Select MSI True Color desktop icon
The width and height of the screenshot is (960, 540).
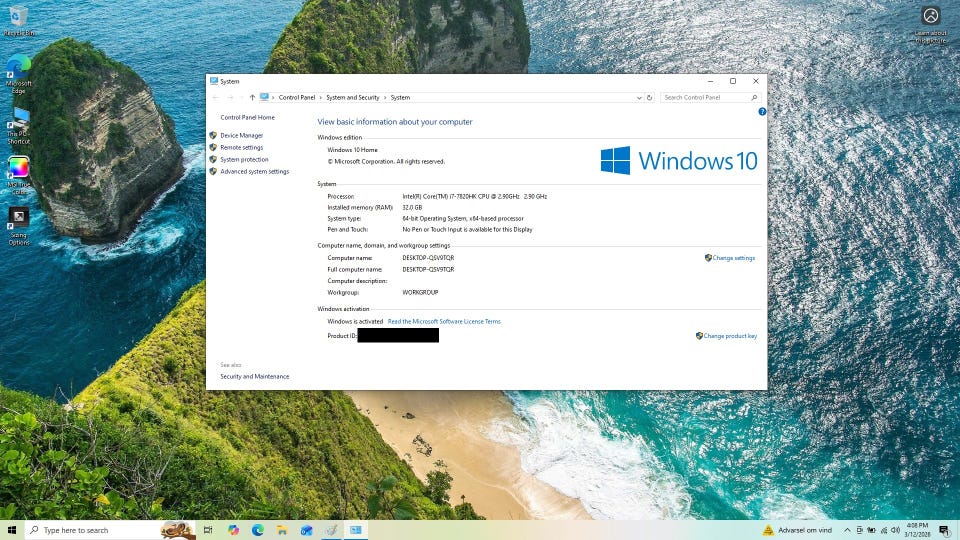(x=18, y=175)
